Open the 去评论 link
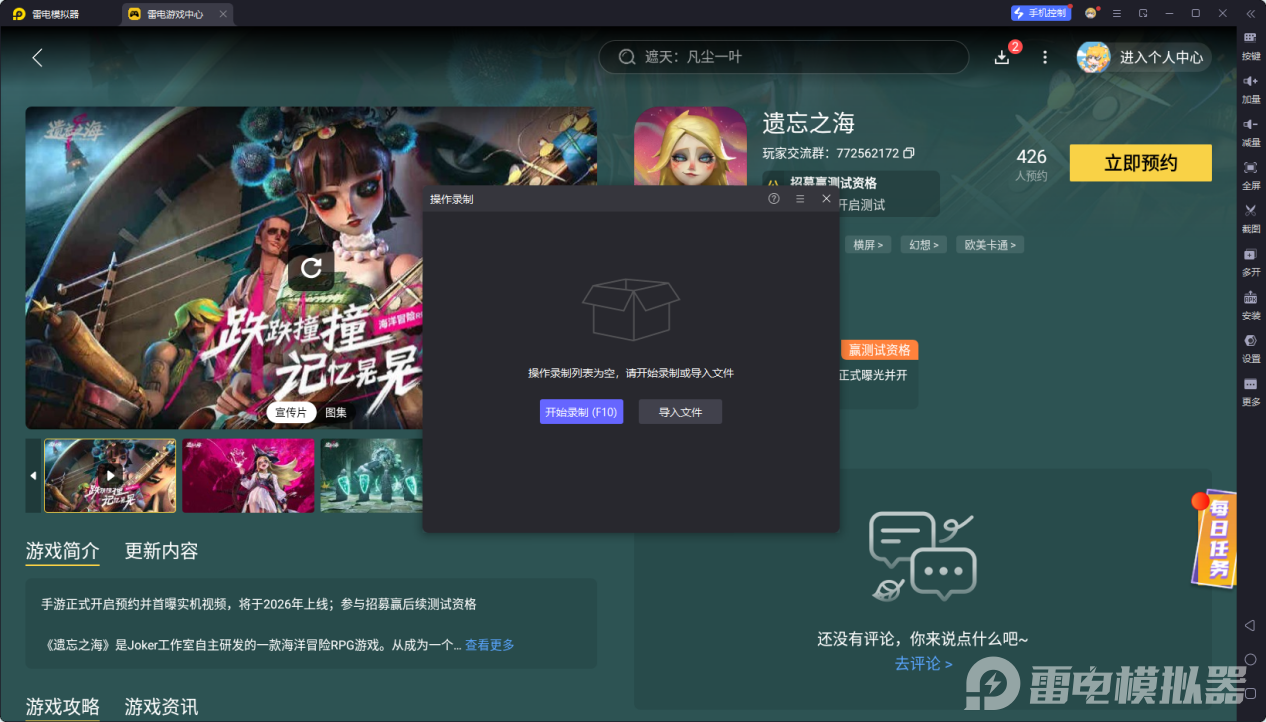The height and width of the screenshot is (722, 1266). click(x=923, y=663)
